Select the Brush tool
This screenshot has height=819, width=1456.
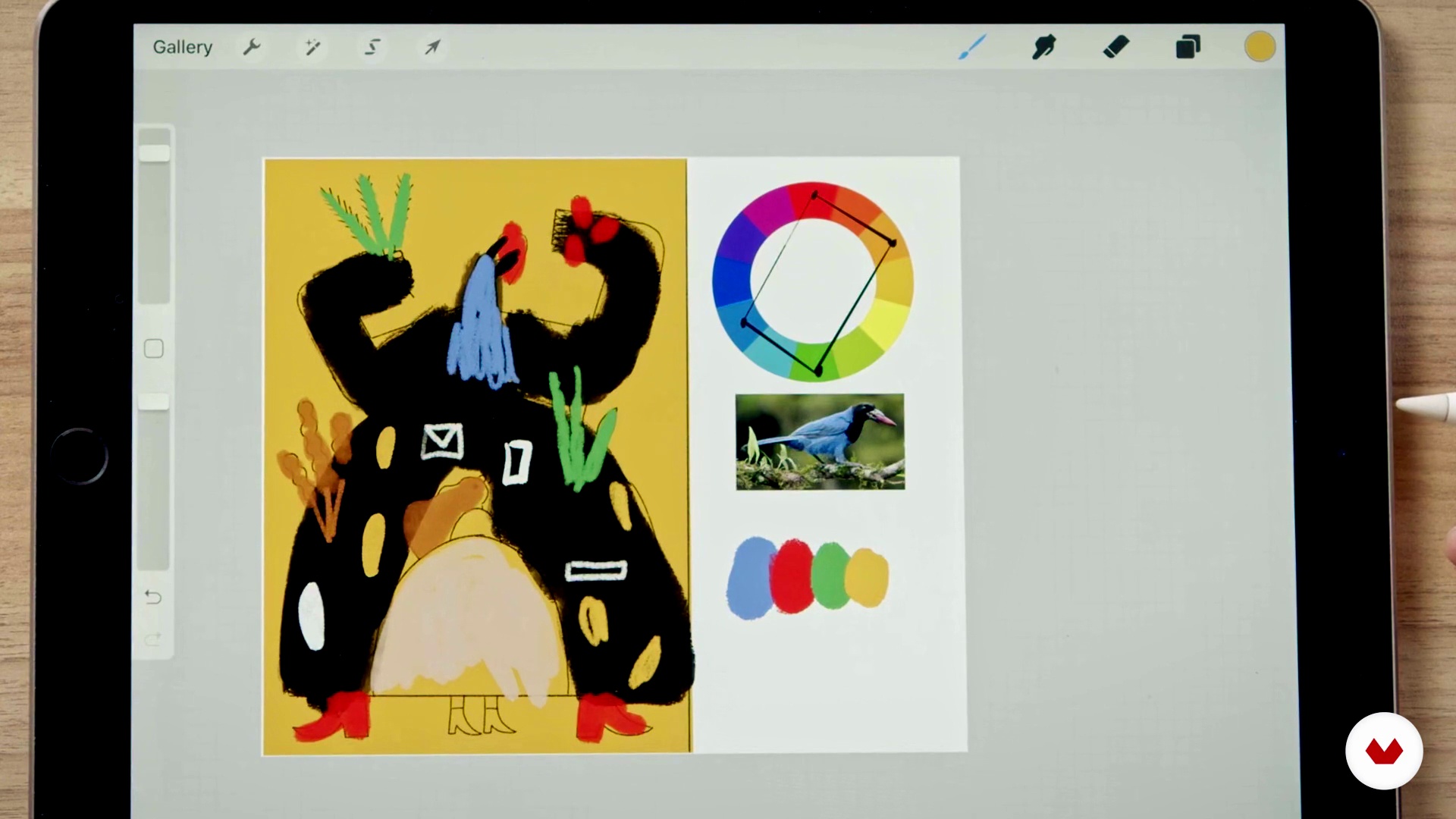tap(973, 47)
